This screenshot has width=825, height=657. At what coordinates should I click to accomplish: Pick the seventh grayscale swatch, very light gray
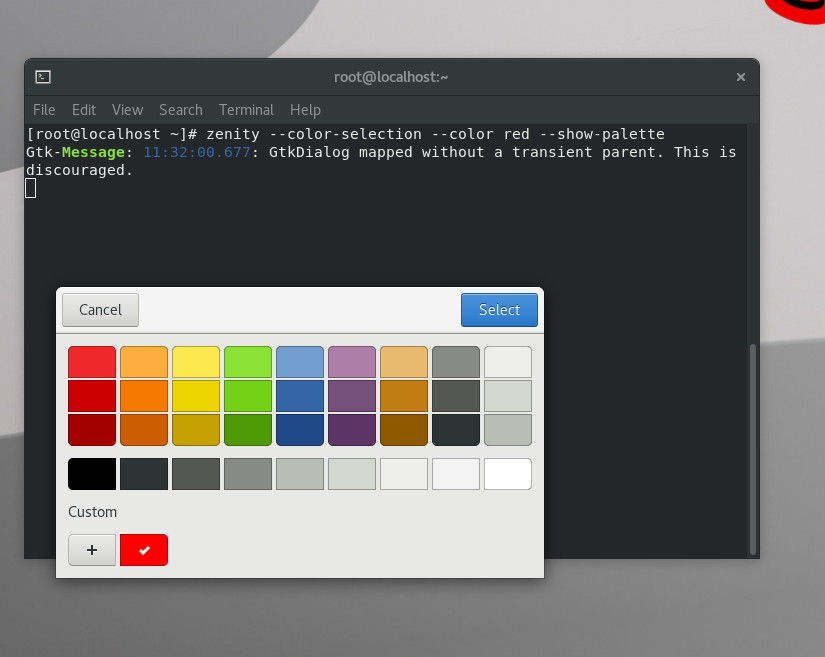pyautogui.click(x=404, y=474)
